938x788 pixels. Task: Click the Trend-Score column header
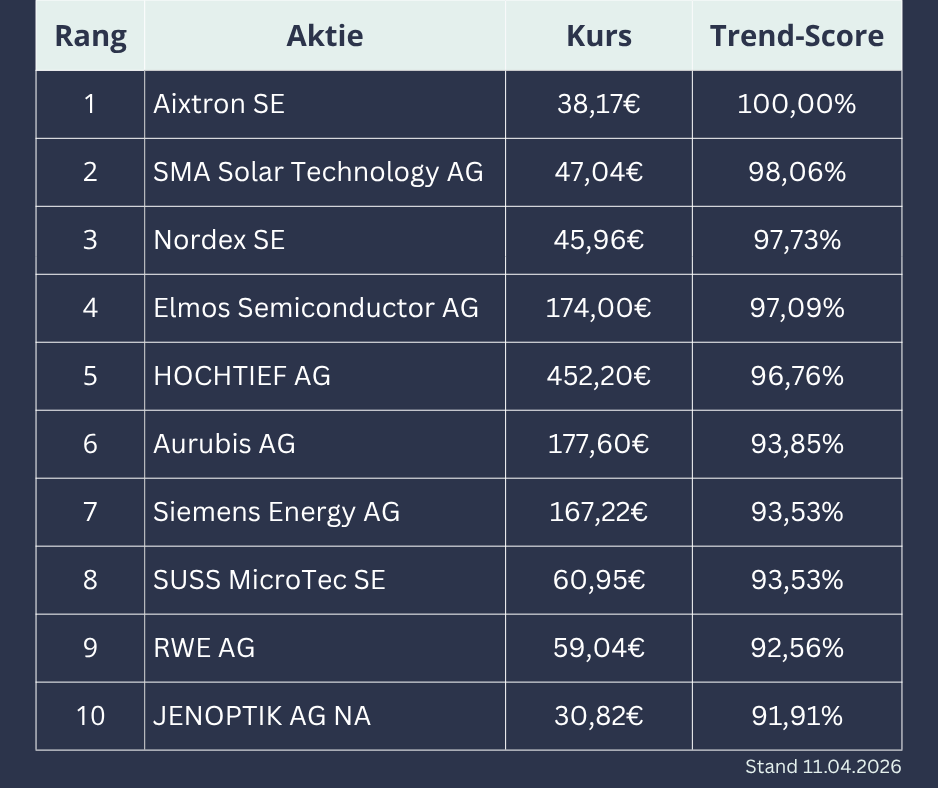click(797, 37)
